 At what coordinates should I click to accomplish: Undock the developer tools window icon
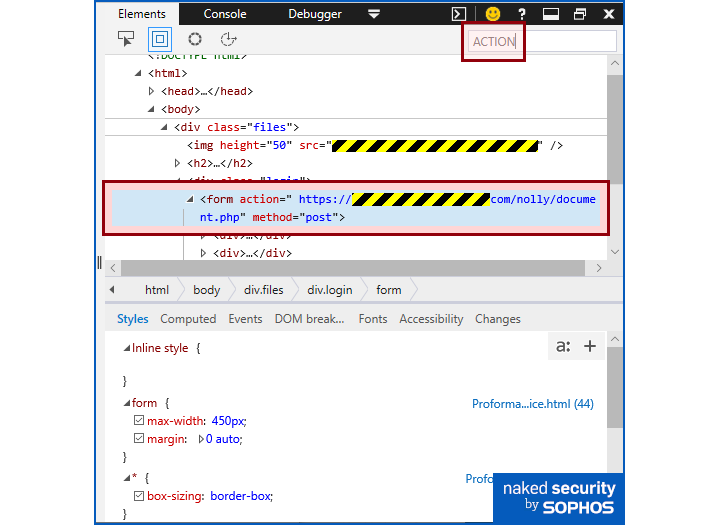580,14
